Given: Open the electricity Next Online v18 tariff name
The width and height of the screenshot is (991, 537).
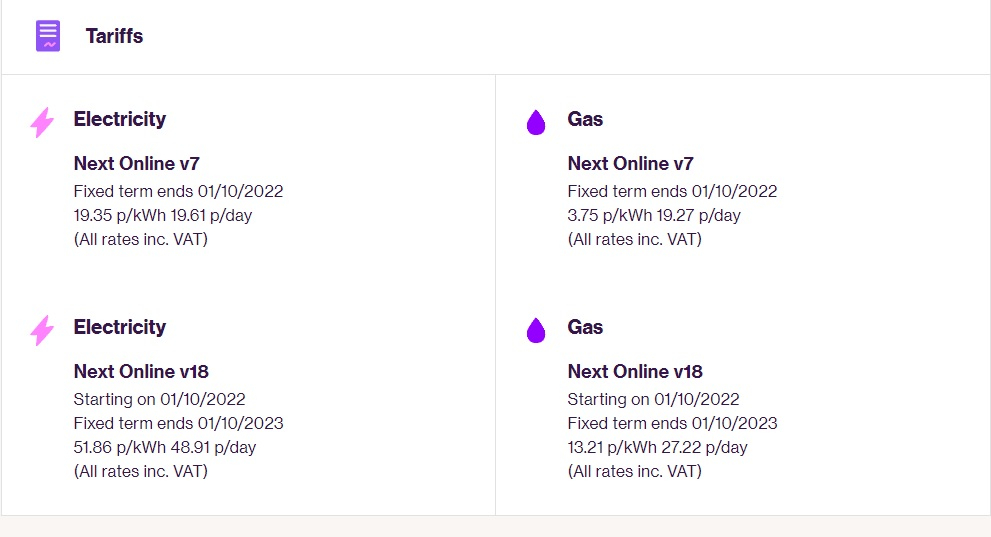Looking at the screenshot, I should click(x=141, y=371).
